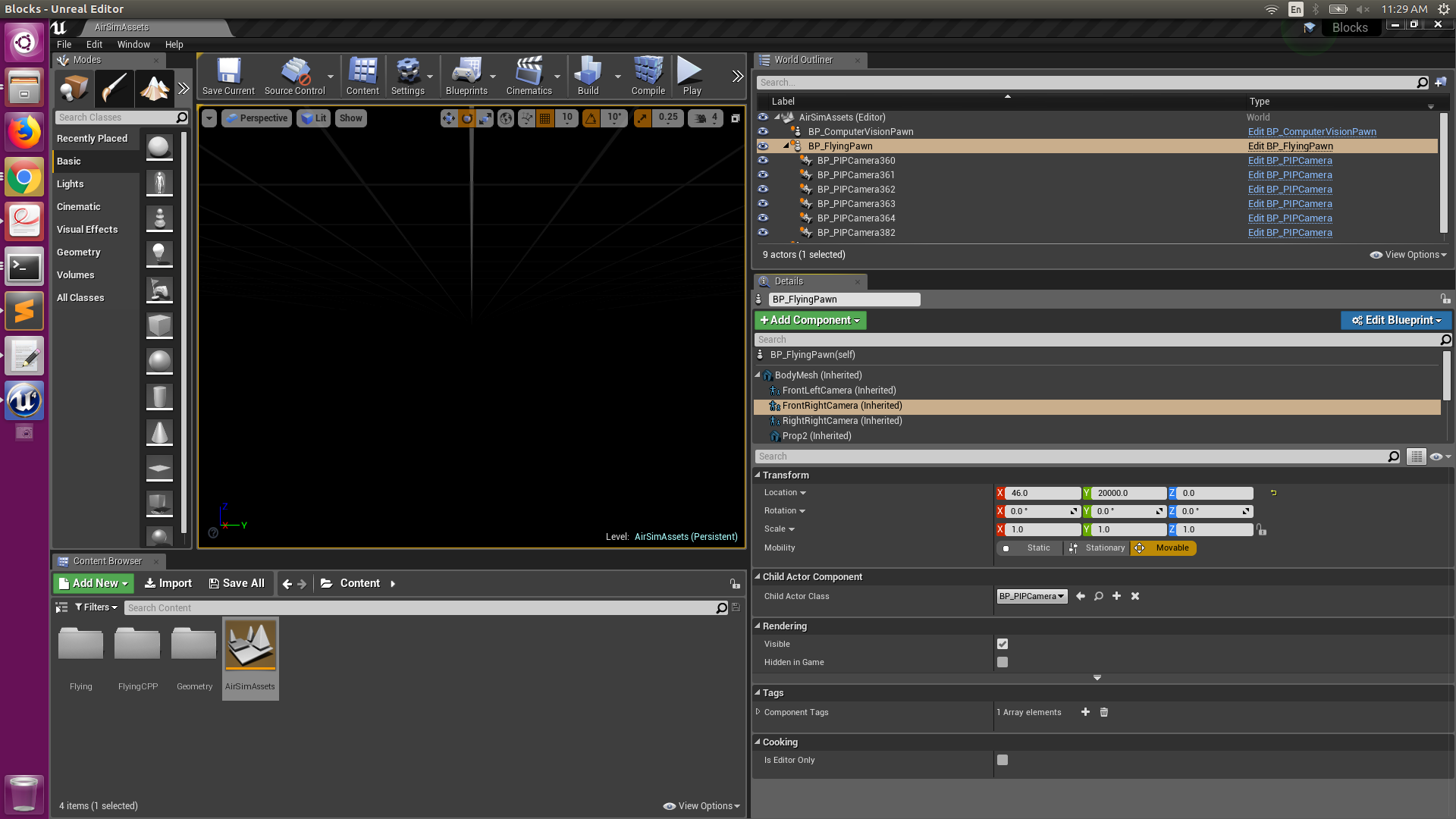The height and width of the screenshot is (819, 1456).
Task: Open the Child Actor Class BP_PIPCamera dropdown
Action: coord(1031,596)
